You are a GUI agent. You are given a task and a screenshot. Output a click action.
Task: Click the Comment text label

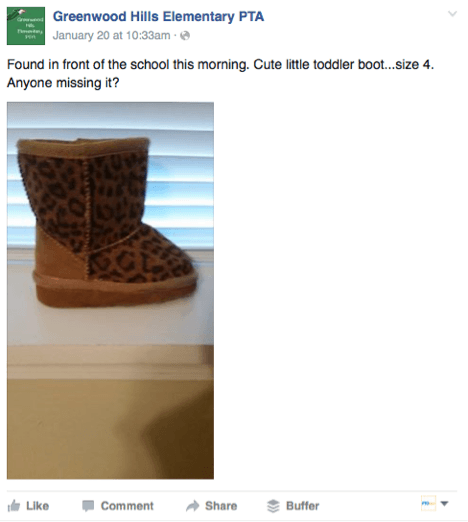point(127,506)
